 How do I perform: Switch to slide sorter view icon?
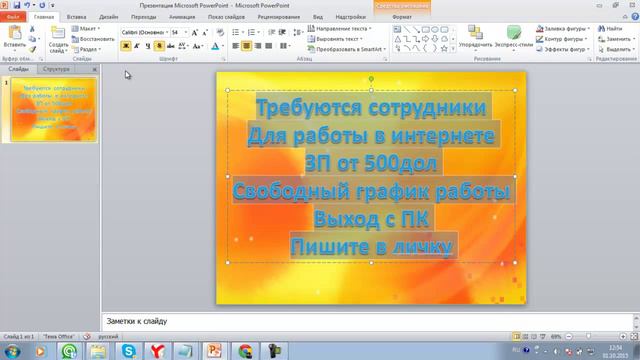[x=525, y=337]
